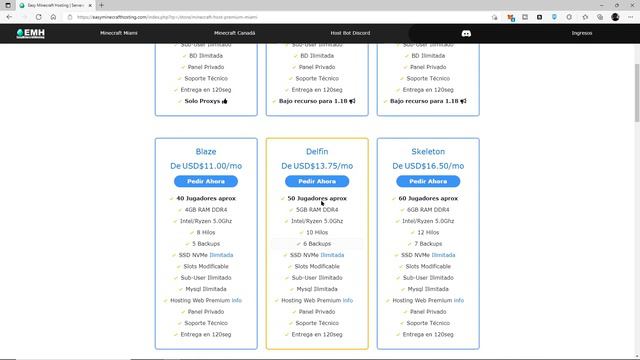Screen dimensions: 640x360
Task: Click the blue shield extension icon
Action: click(x=554, y=17)
